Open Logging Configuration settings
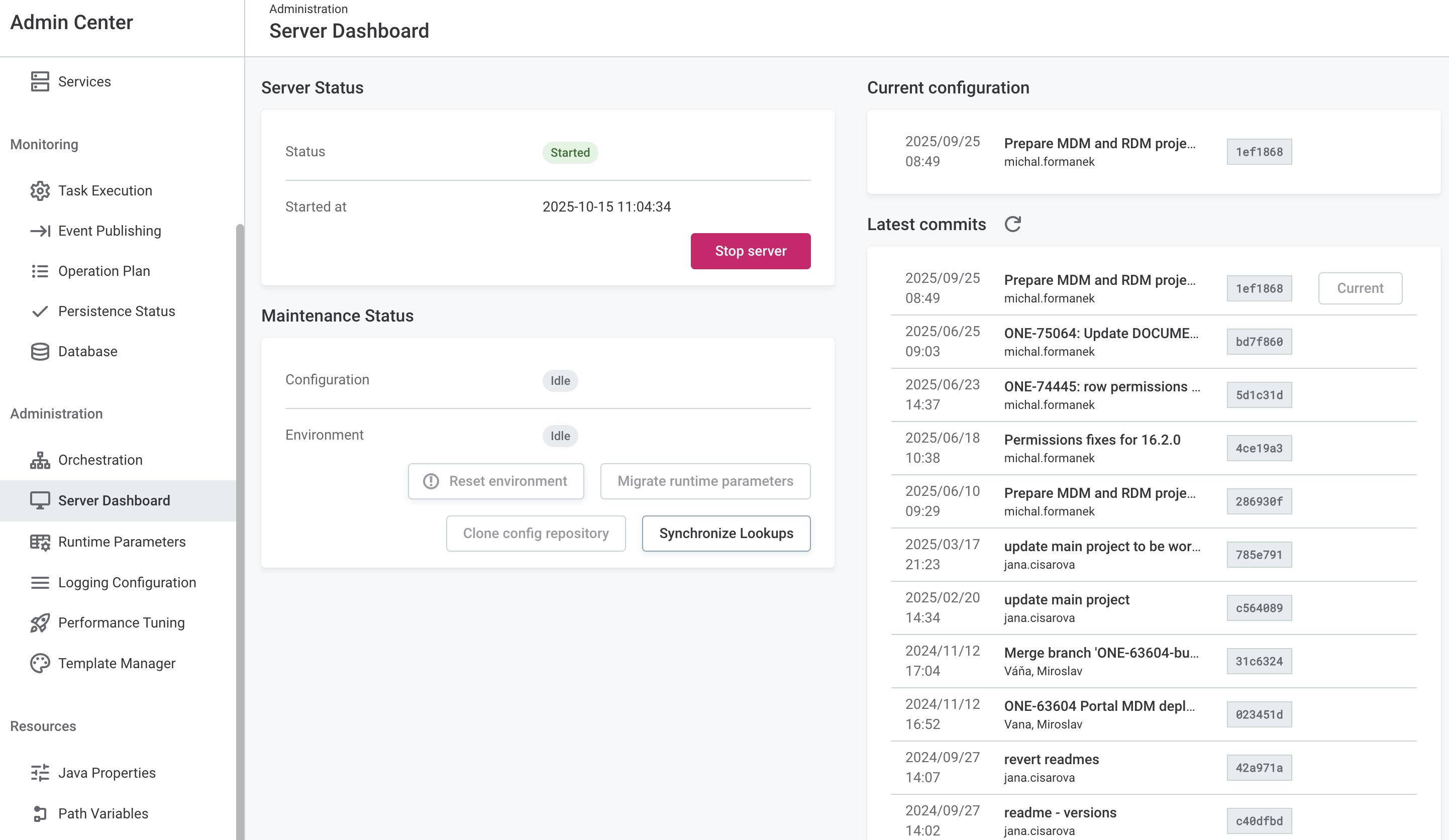The image size is (1449, 840). click(x=127, y=582)
